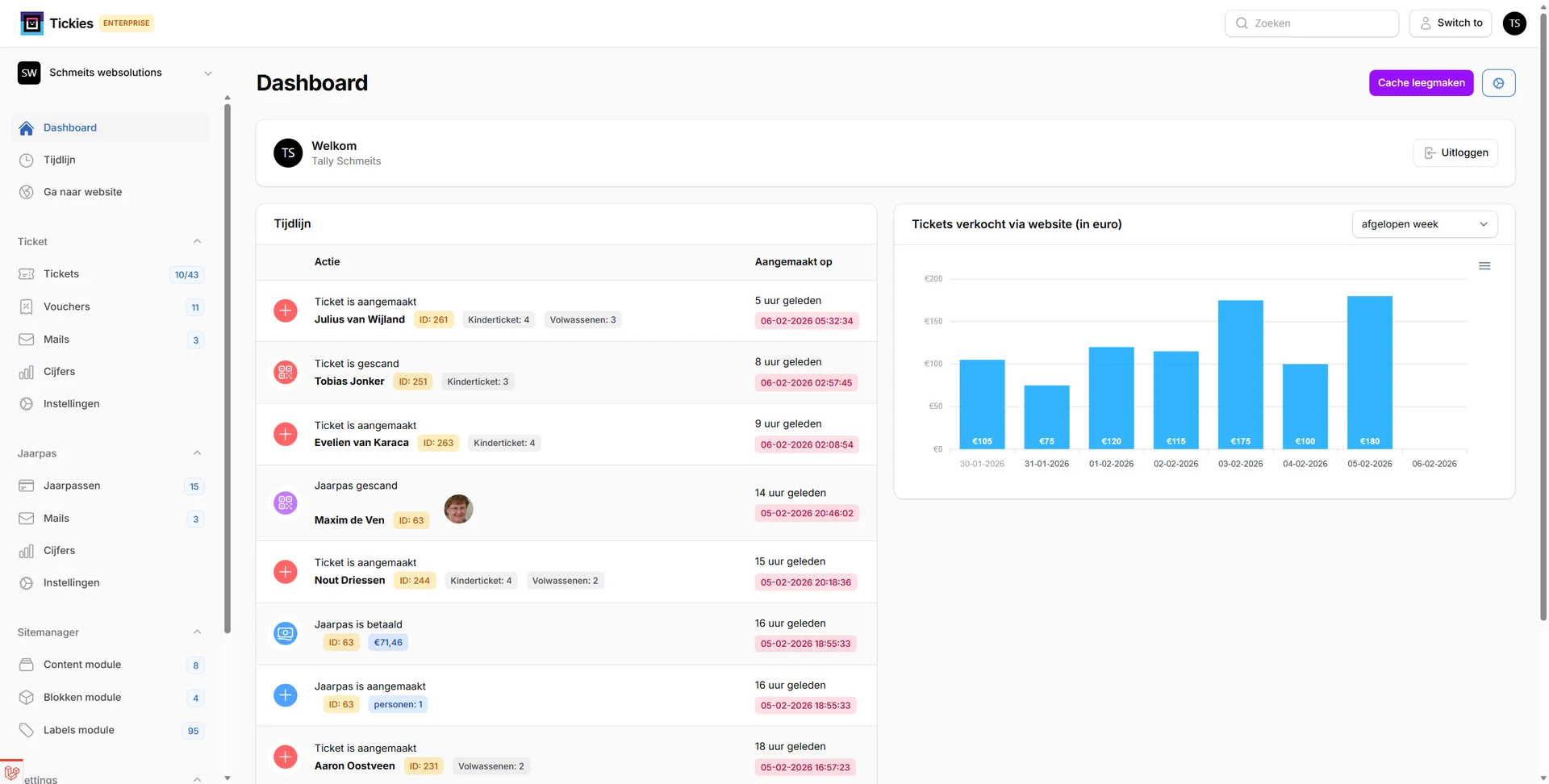The height and width of the screenshot is (784, 1549).
Task: Click the Blokken module icon
Action: (27, 697)
